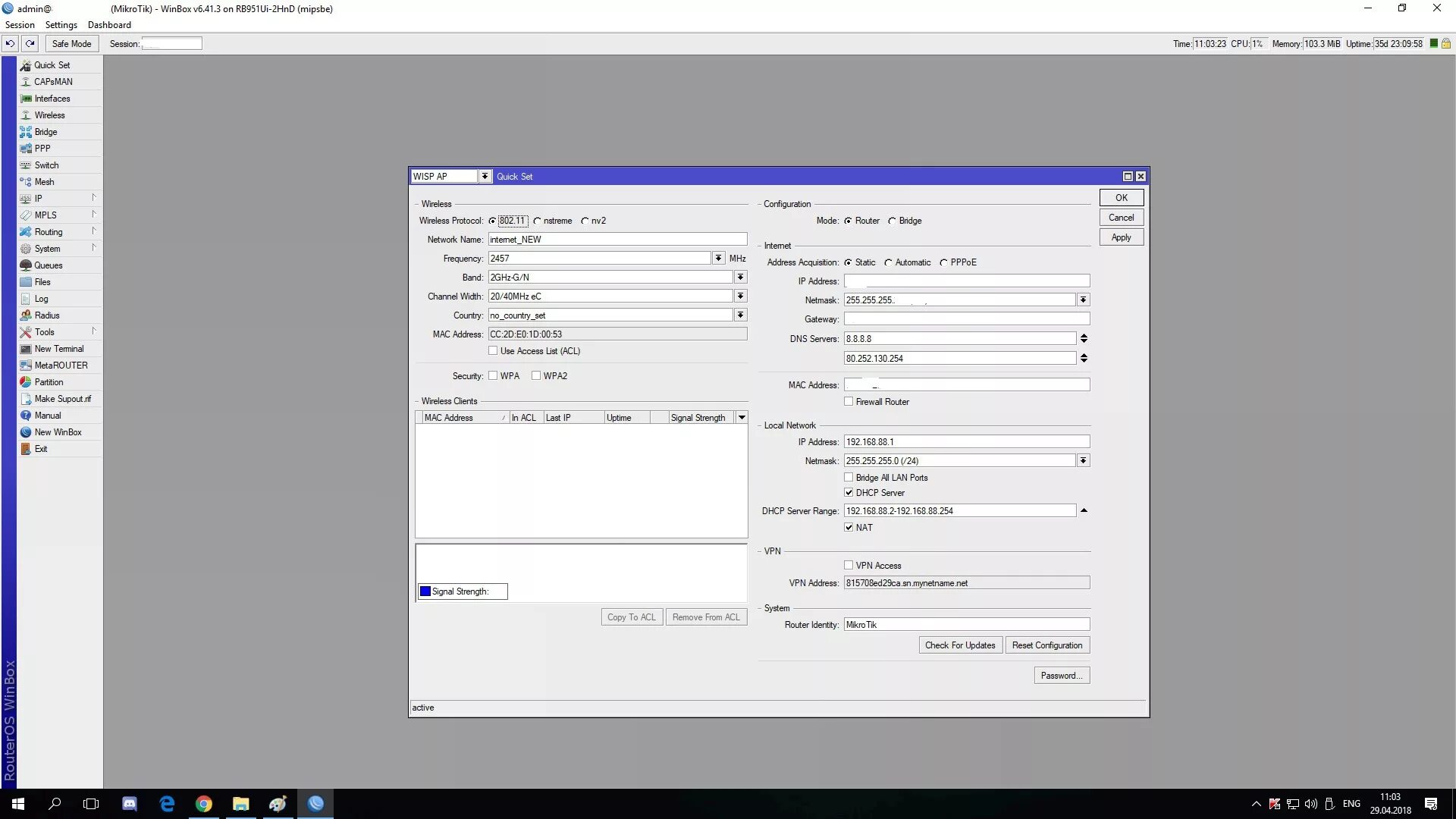
Task: Open Wireless from the sidebar
Action: [x=49, y=115]
